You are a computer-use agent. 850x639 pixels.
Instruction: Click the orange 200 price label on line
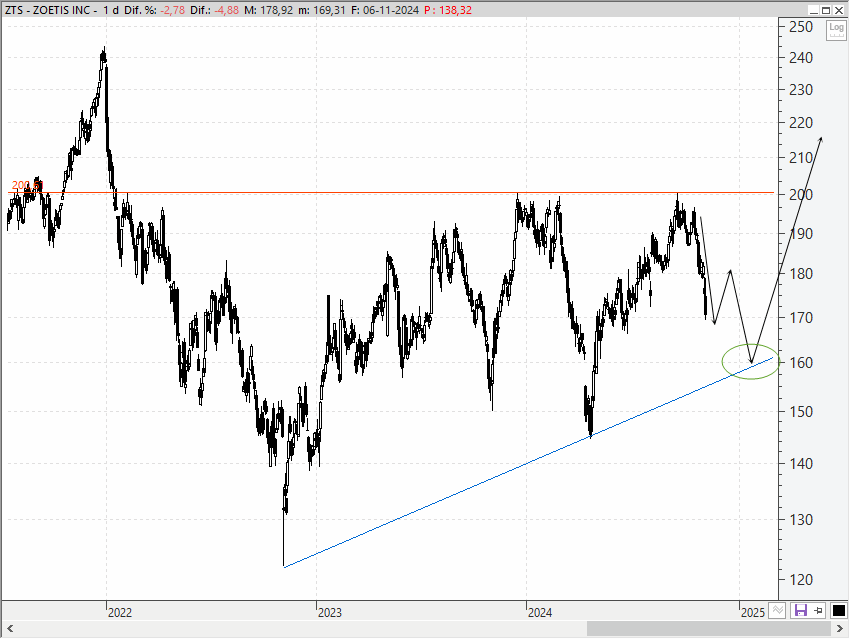pos(27,185)
